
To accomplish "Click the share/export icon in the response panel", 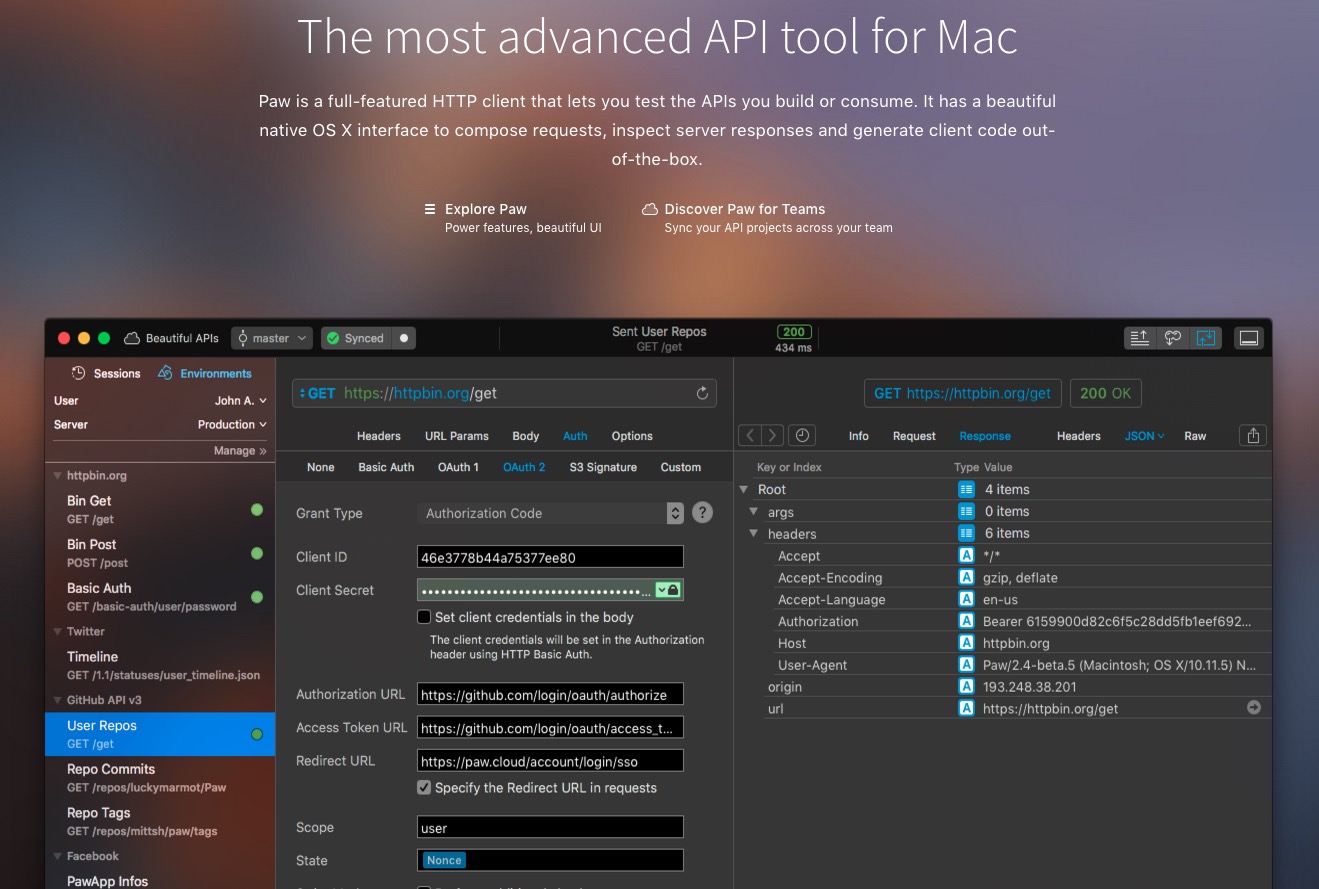I will coord(1252,435).
